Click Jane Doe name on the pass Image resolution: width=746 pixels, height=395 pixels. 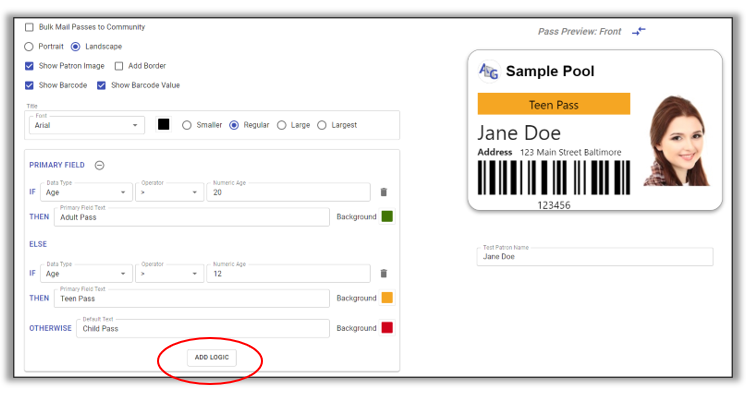[519, 133]
